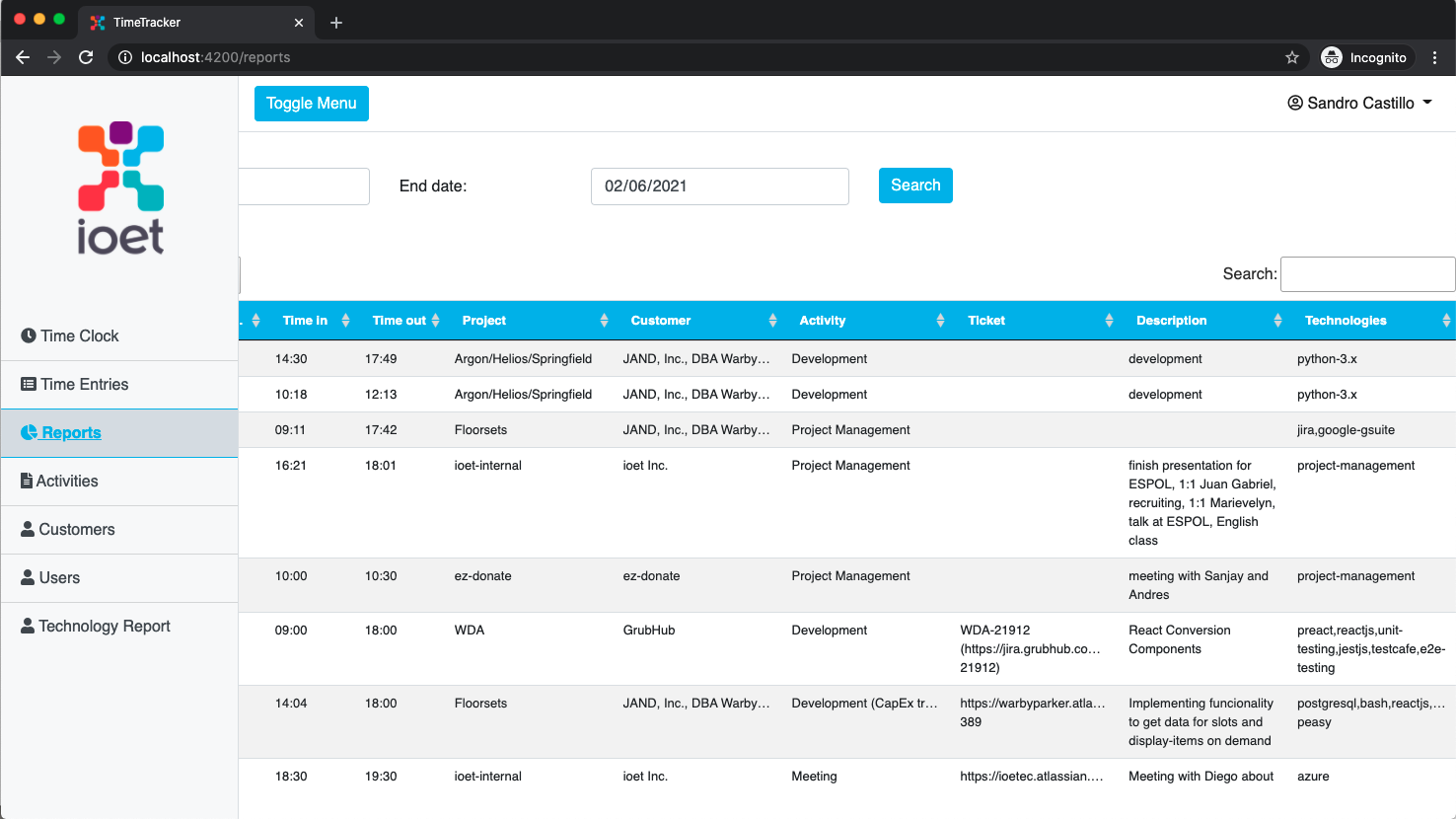Click the person icon beside Users
This screenshot has height=819, width=1456.
28,577
